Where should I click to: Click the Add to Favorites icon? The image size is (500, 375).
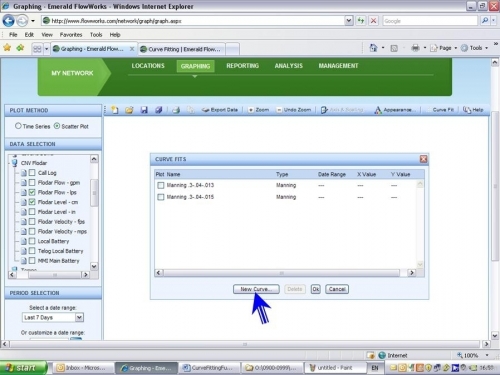pos(20,48)
